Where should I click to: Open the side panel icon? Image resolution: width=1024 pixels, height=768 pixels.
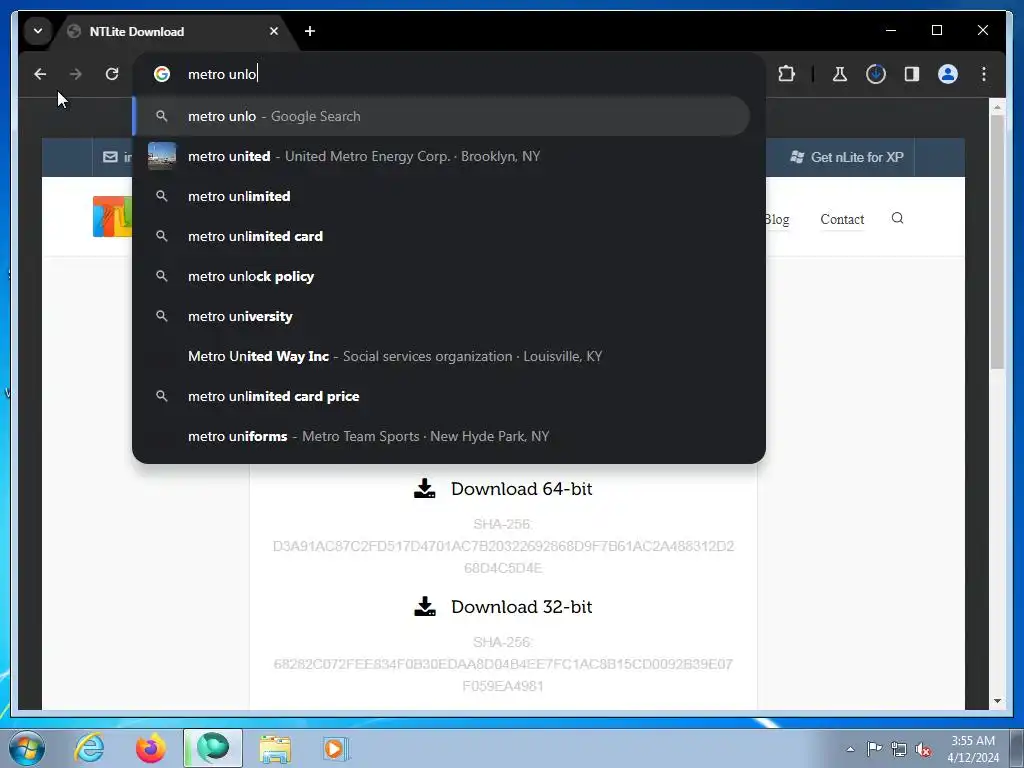click(912, 74)
